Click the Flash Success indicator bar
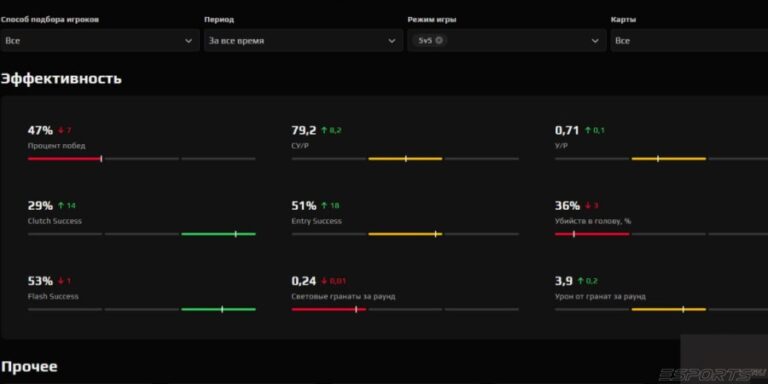This screenshot has width=768, height=384. 142,310
